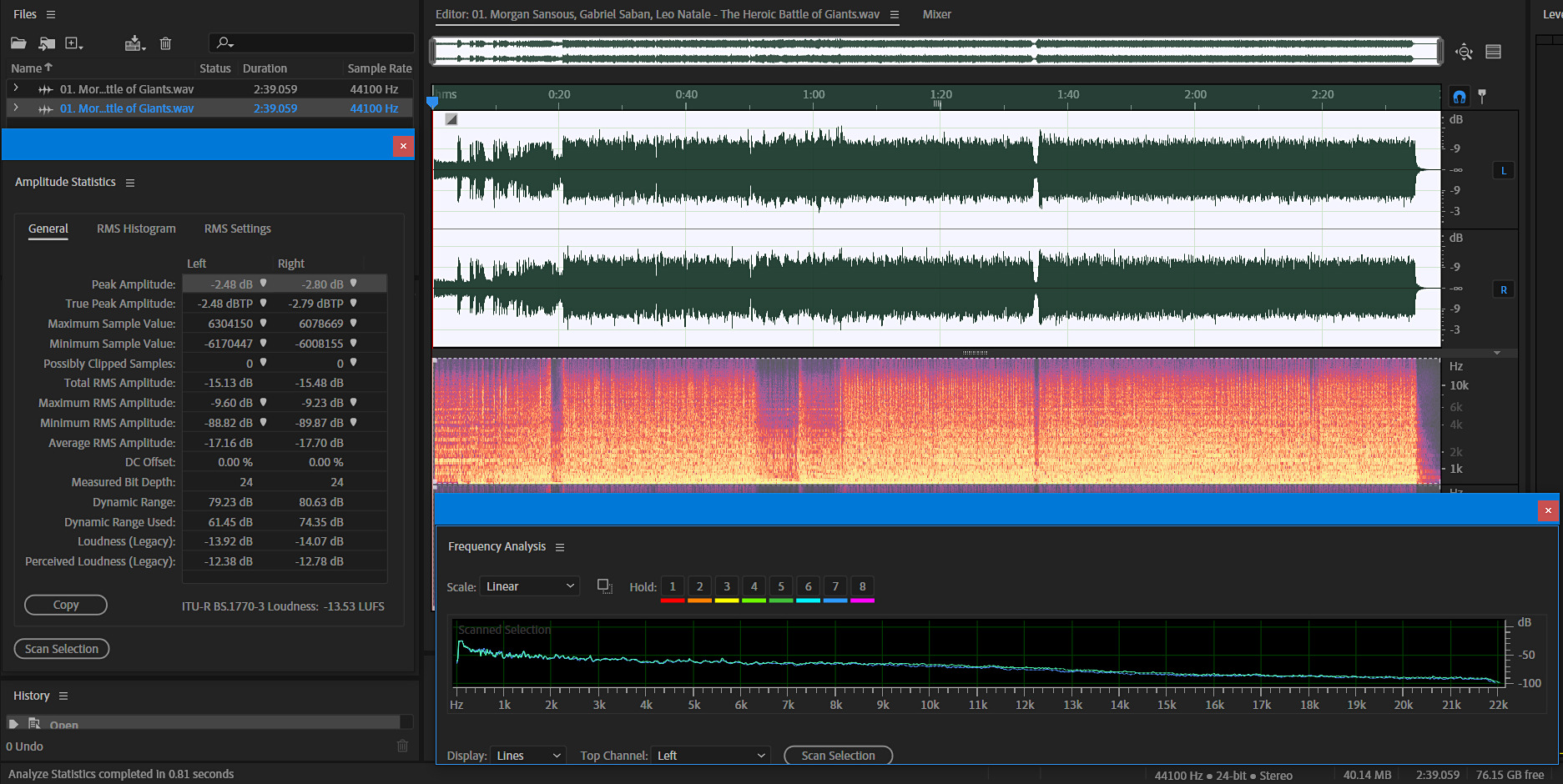Click the Import File icon

click(x=47, y=43)
